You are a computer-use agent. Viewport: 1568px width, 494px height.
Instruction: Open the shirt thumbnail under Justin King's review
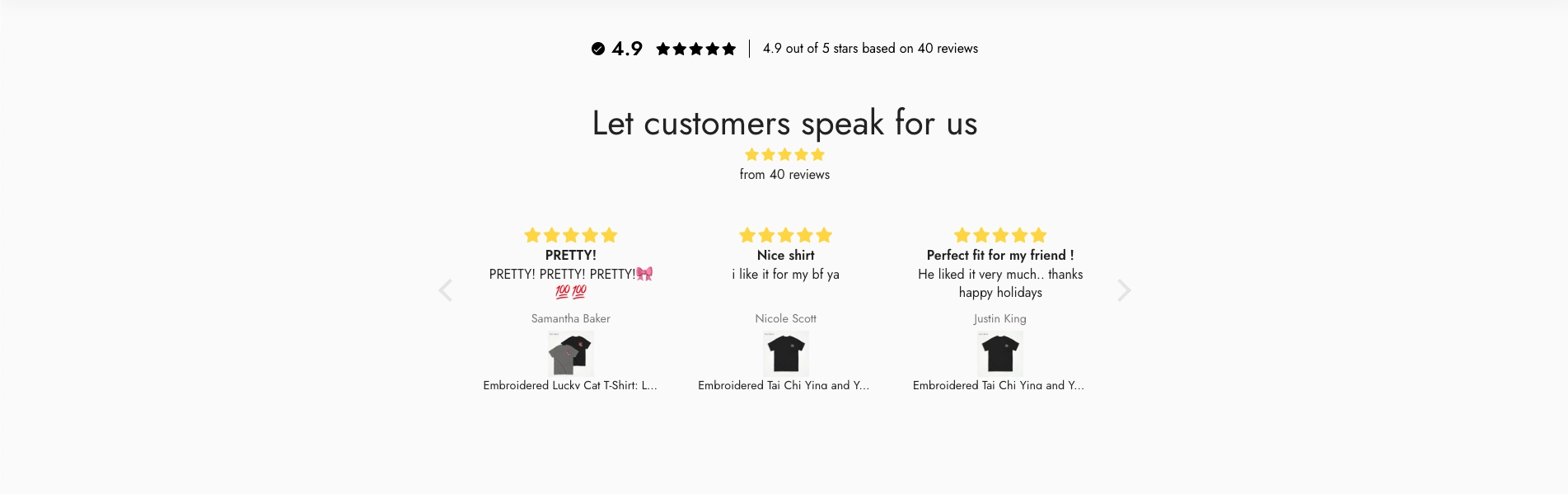[999, 354]
